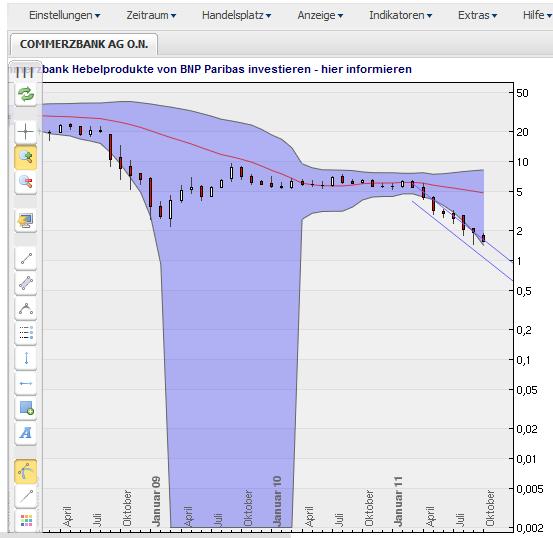
Task: Select the arc curve drawing tool
Action: (26, 309)
